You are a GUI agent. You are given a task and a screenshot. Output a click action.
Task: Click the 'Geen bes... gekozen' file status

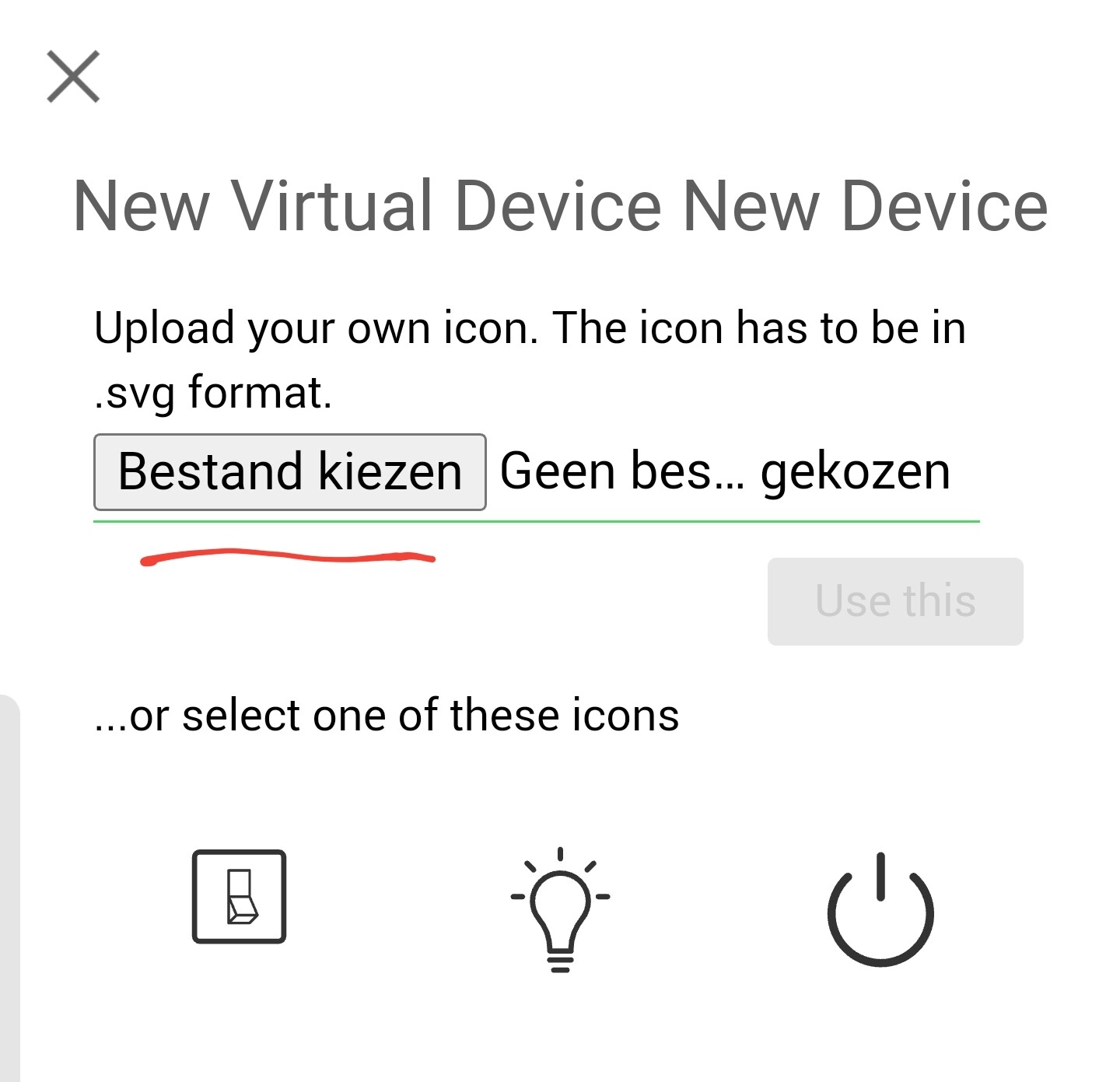point(725,471)
